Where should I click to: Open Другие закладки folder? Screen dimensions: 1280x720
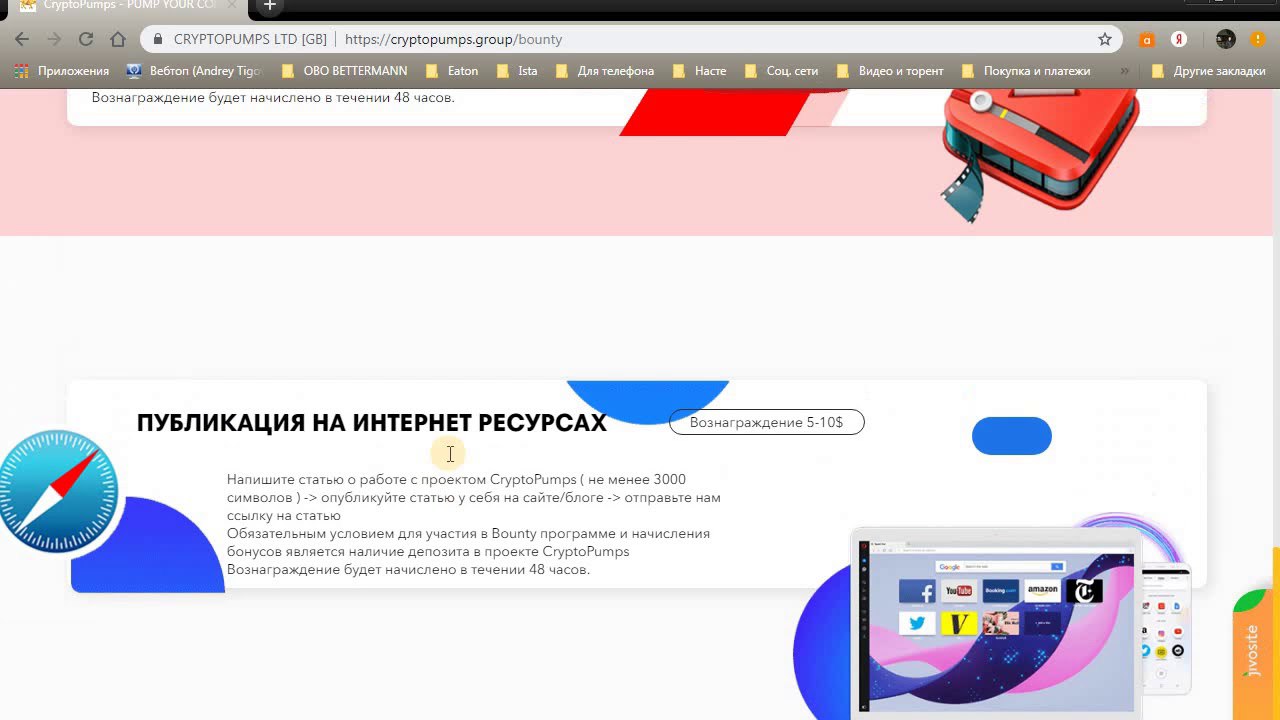point(1209,71)
